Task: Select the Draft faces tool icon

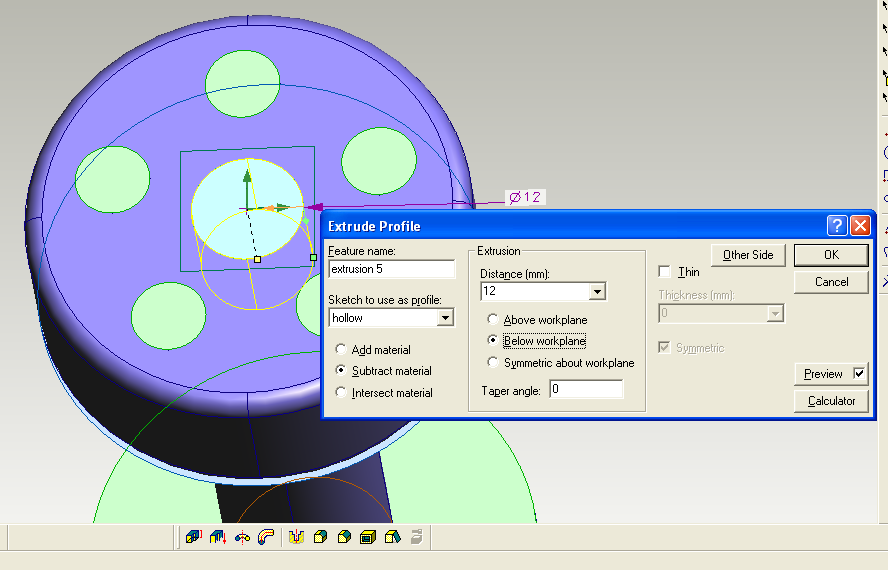Action: point(392,537)
